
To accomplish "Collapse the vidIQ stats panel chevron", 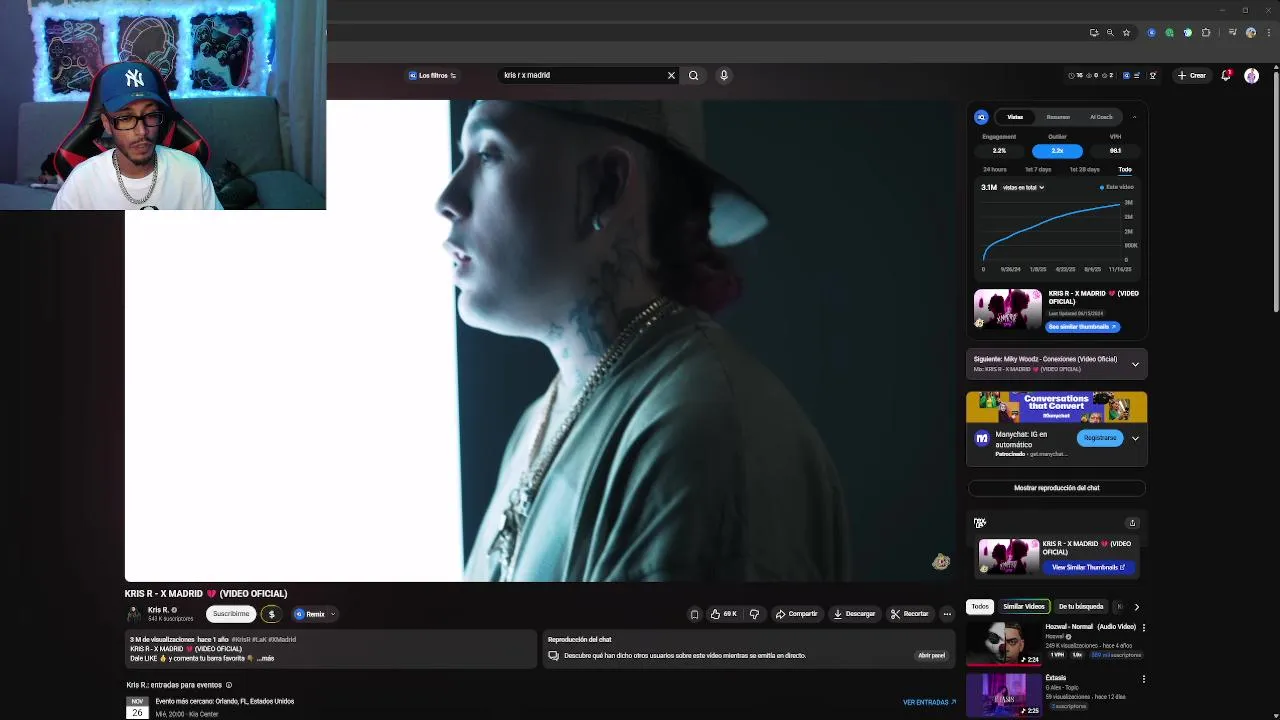I will [x=1134, y=117].
